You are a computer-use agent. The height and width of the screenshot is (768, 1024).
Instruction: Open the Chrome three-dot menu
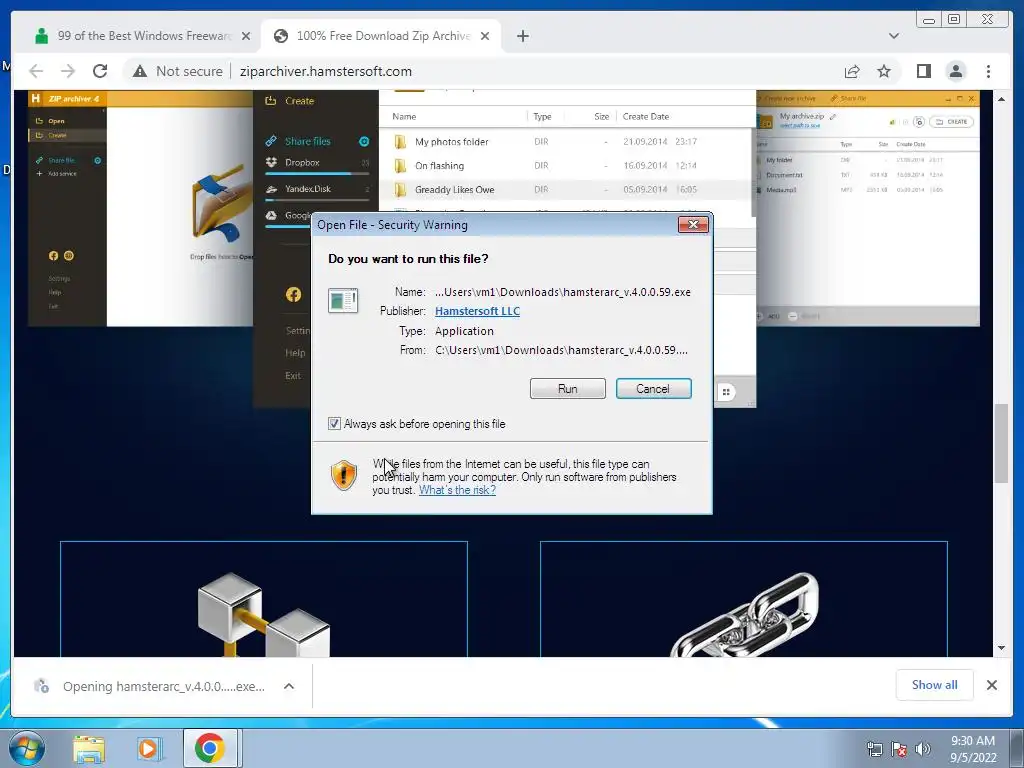(988, 71)
